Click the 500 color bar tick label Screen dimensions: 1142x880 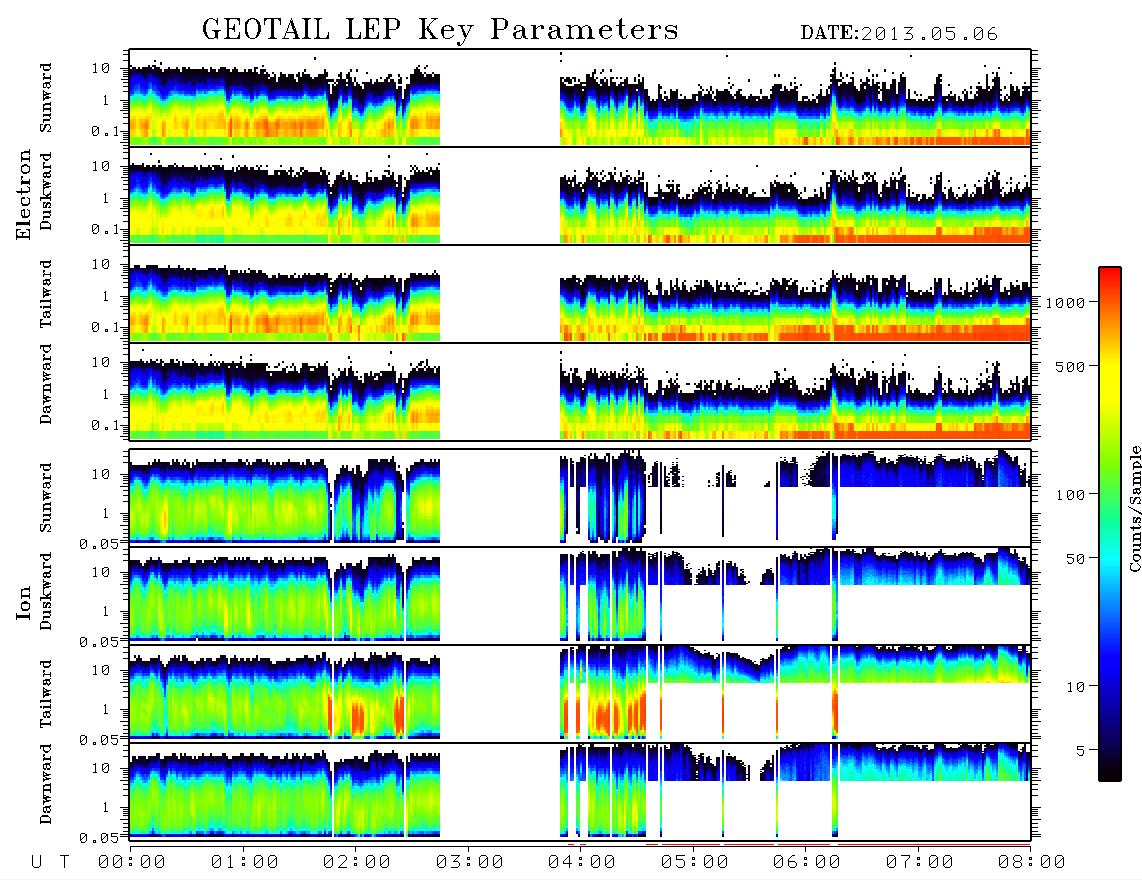click(1070, 366)
